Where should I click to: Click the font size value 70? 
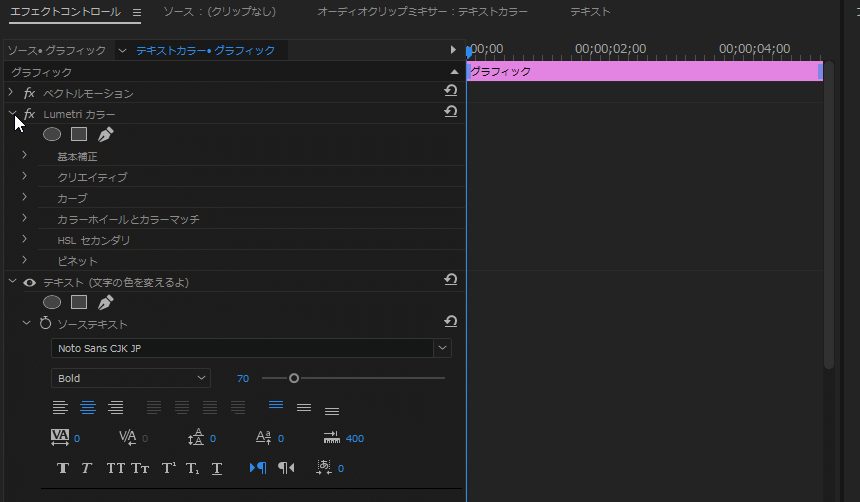pos(243,379)
